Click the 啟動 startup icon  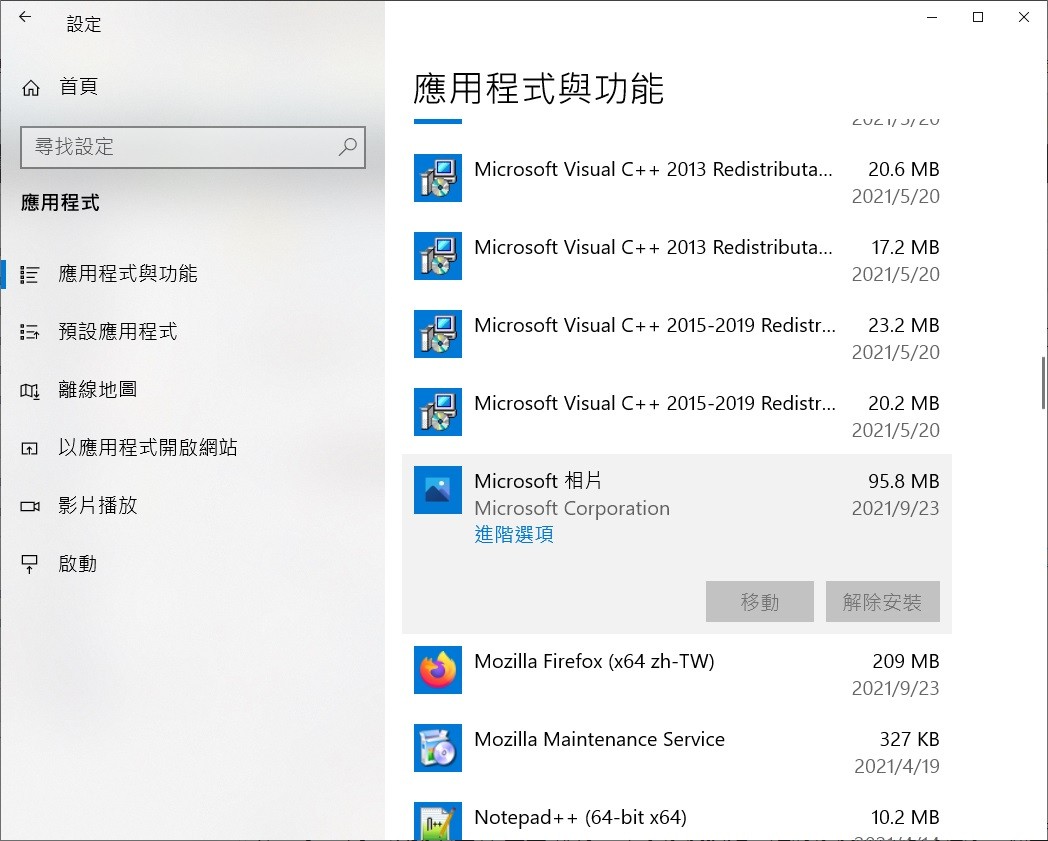[29, 564]
